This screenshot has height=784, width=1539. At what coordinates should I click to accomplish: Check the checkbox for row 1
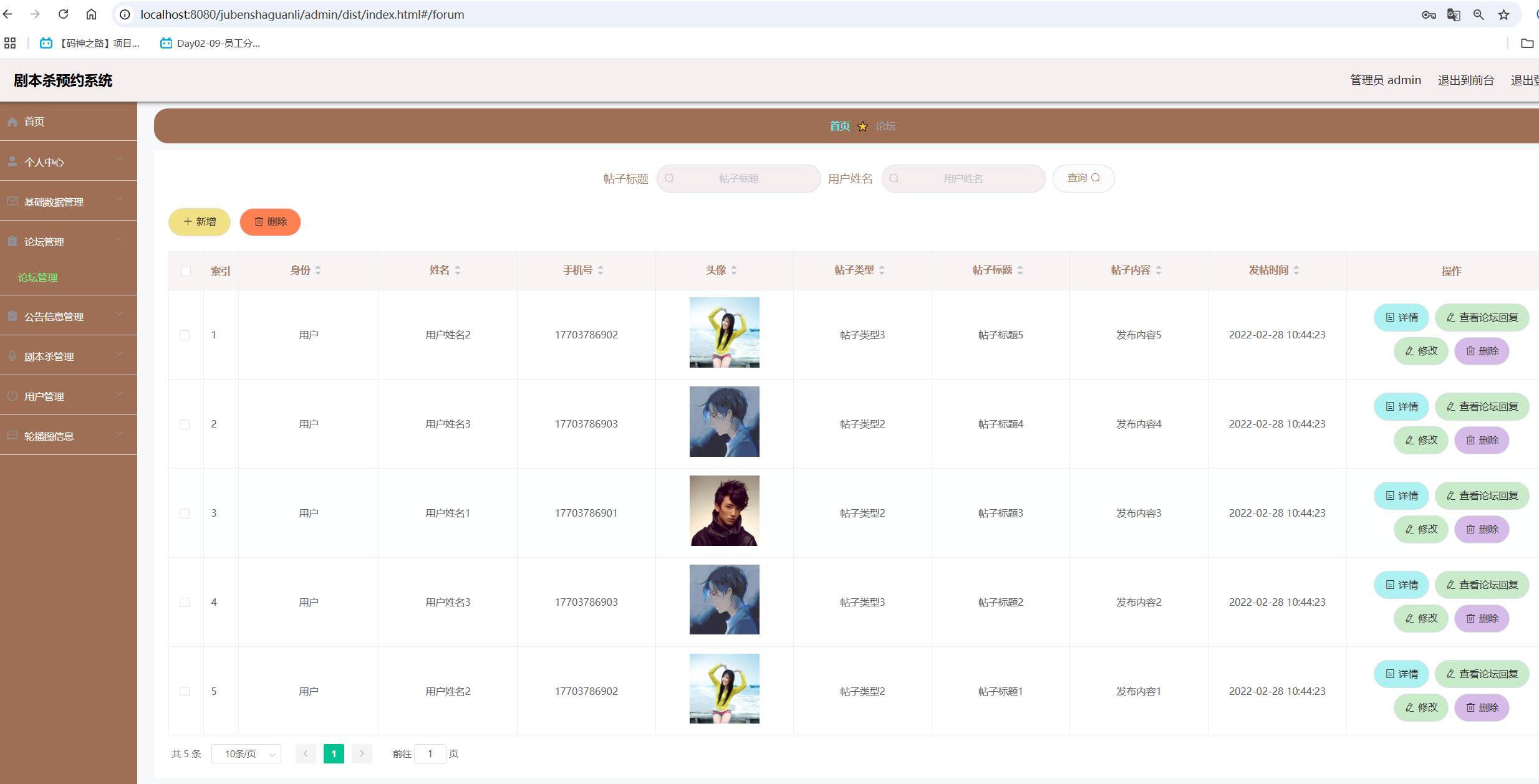click(x=185, y=335)
